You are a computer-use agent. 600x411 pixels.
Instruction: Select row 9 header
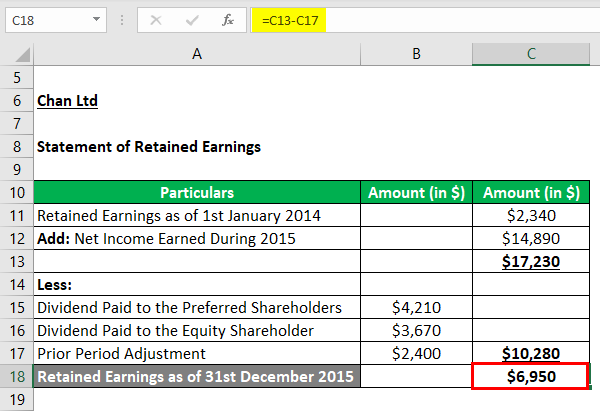tap(16, 170)
